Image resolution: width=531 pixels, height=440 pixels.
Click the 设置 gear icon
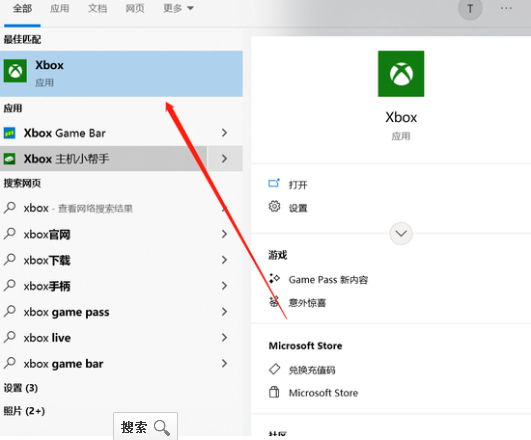(274, 206)
